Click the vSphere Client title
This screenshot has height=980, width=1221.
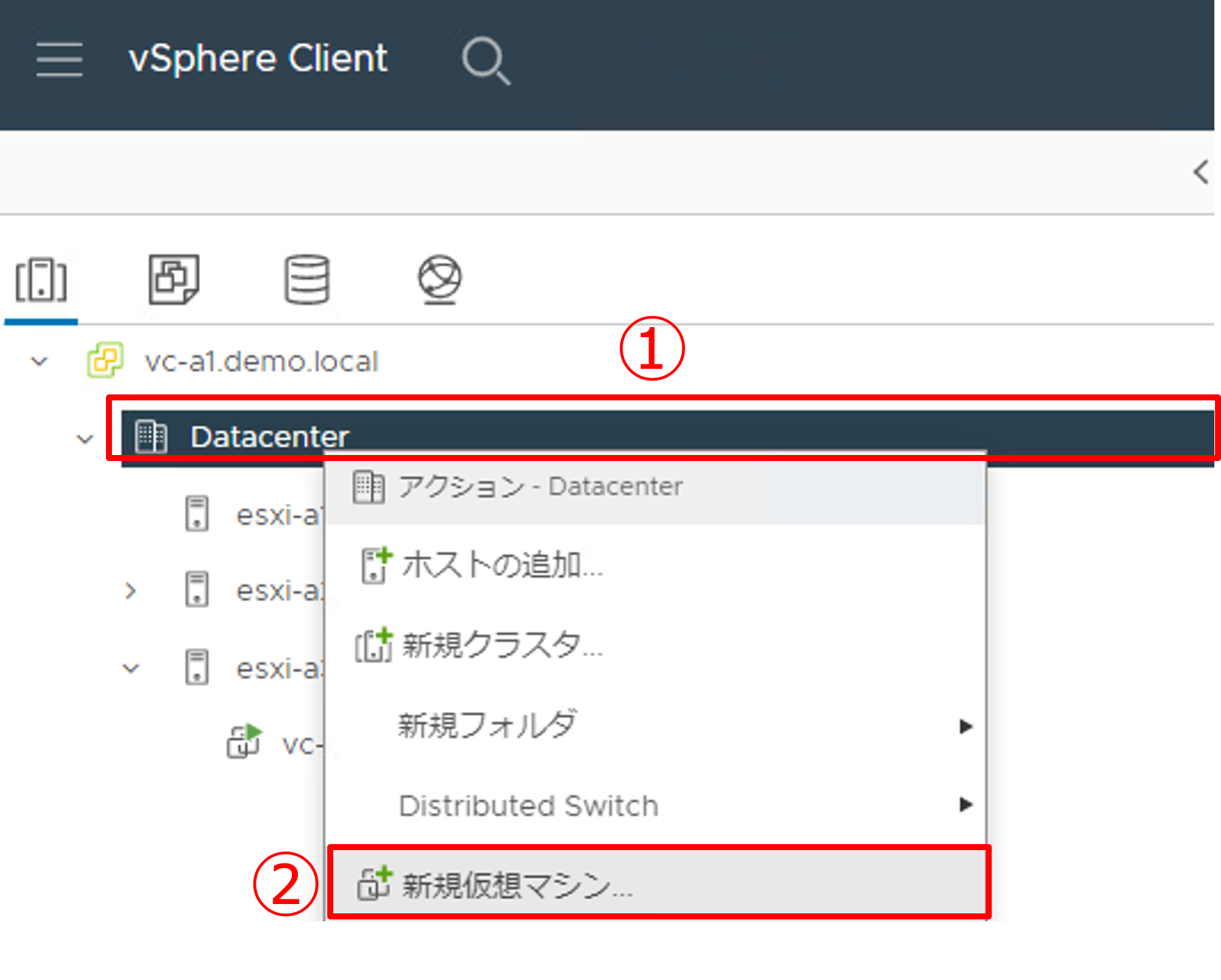(258, 59)
